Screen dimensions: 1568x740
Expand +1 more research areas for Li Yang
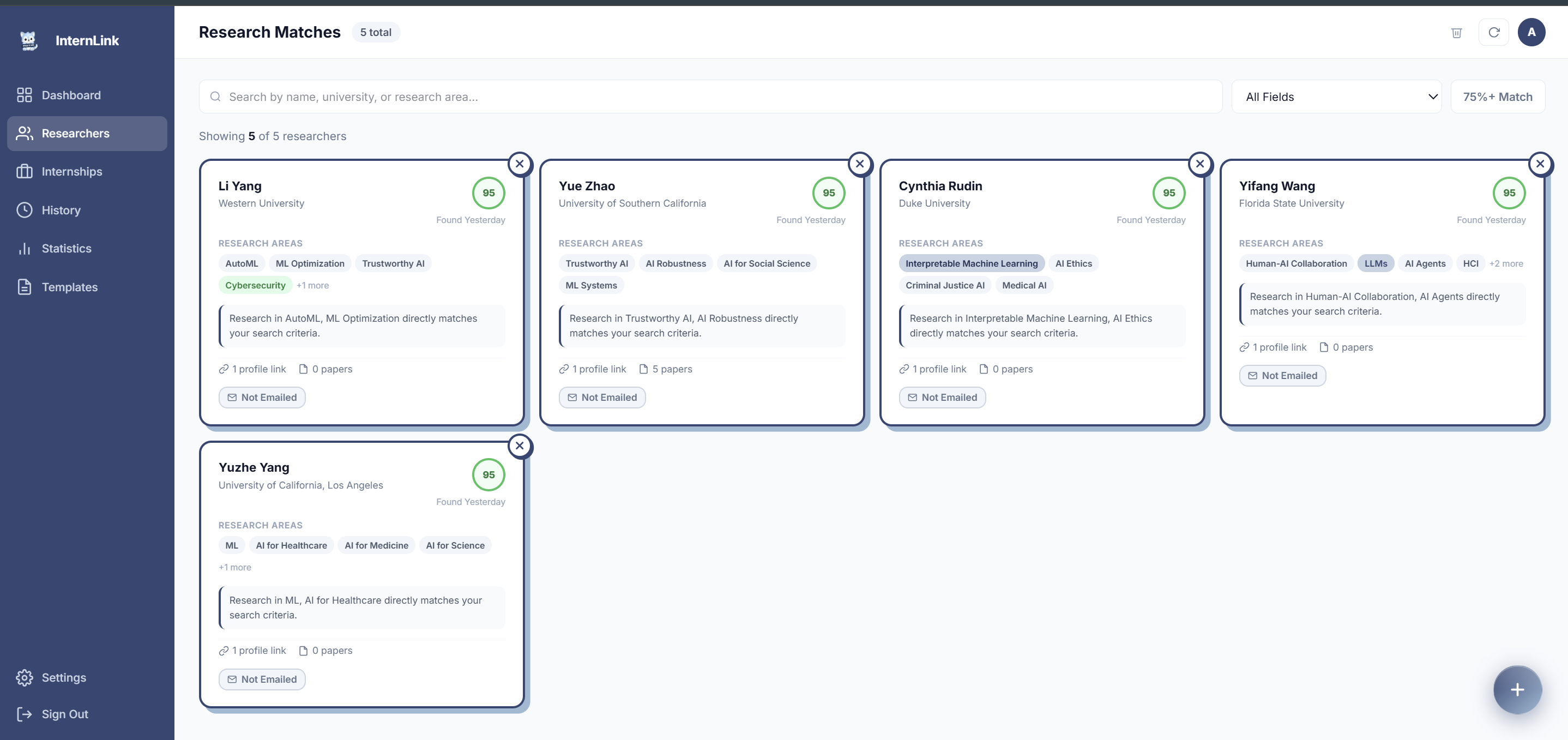[313, 286]
